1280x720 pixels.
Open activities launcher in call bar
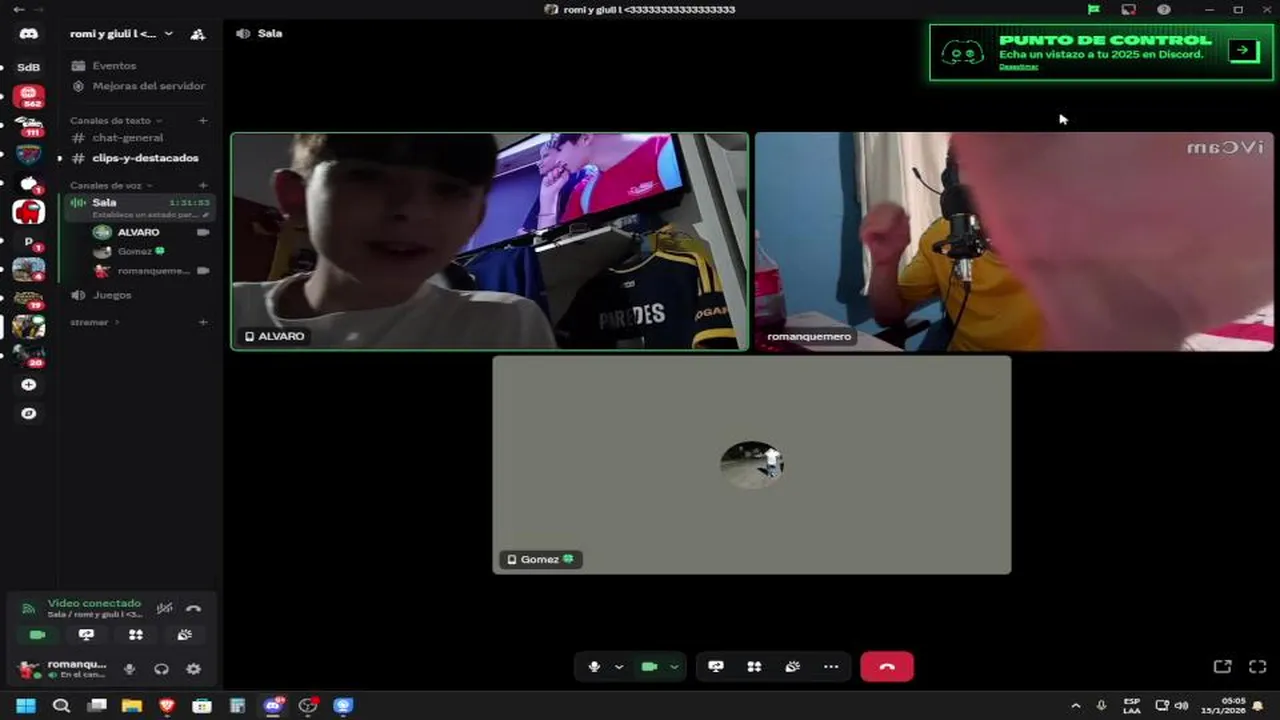(755, 667)
